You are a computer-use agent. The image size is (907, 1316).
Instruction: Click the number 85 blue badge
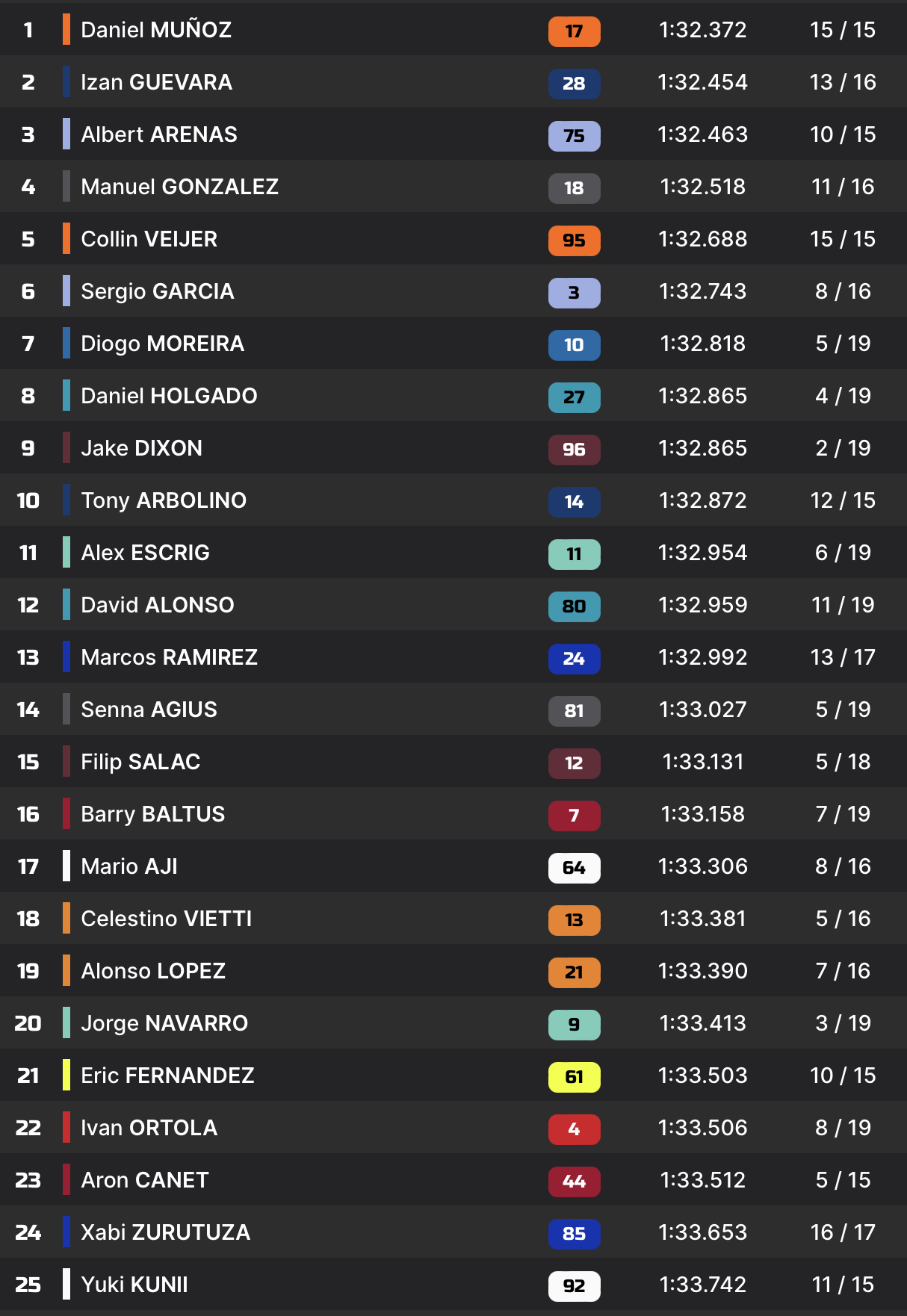[x=574, y=1234]
